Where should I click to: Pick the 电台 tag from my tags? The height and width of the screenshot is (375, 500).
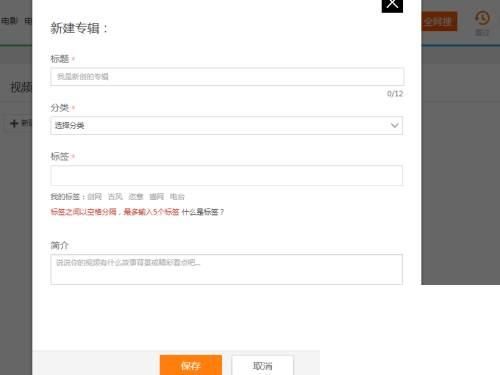[x=177, y=197]
